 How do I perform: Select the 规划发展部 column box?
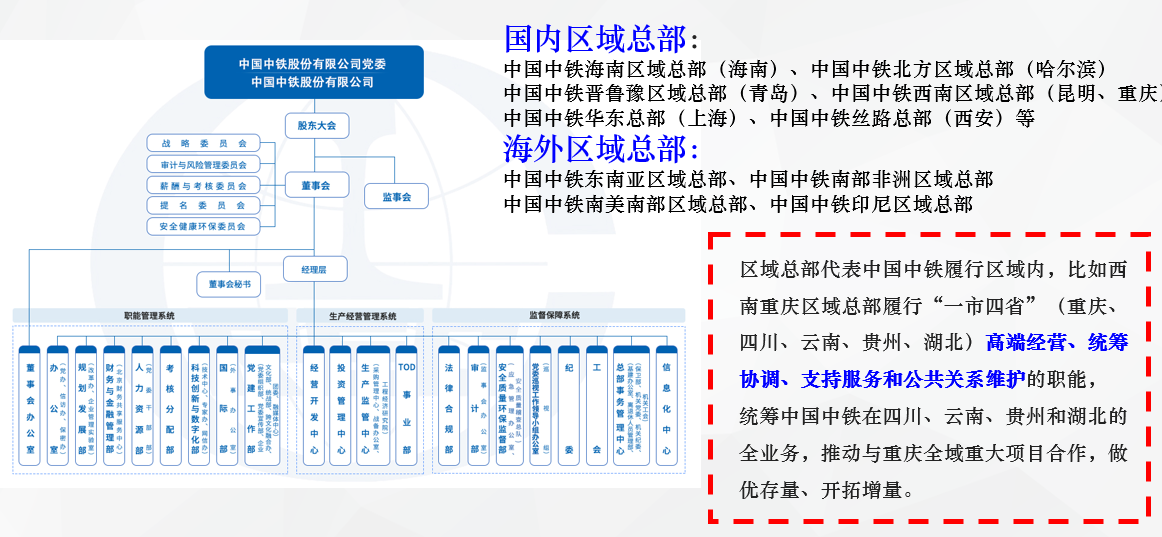(86, 406)
